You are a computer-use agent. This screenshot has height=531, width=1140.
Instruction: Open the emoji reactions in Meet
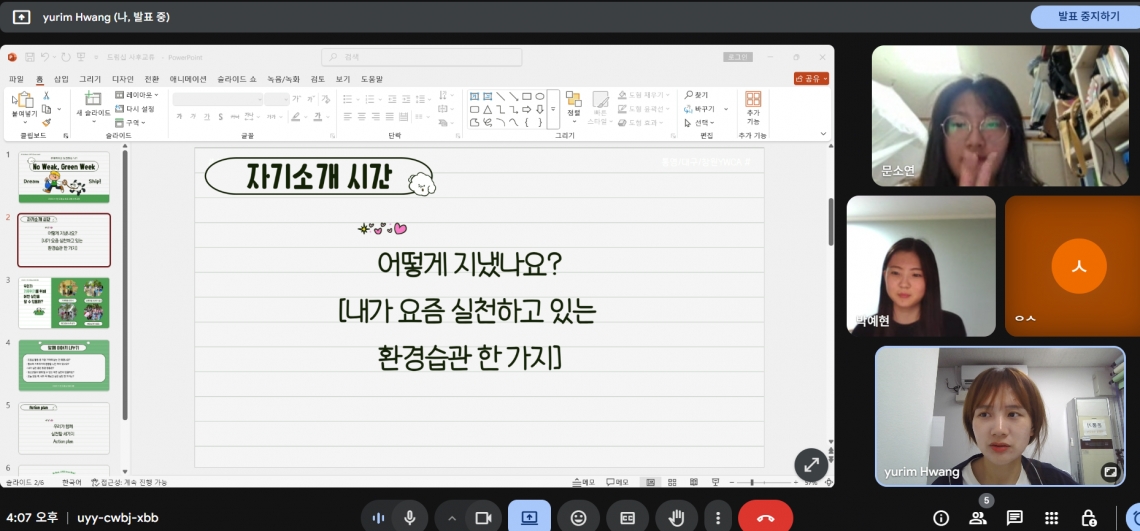click(579, 518)
